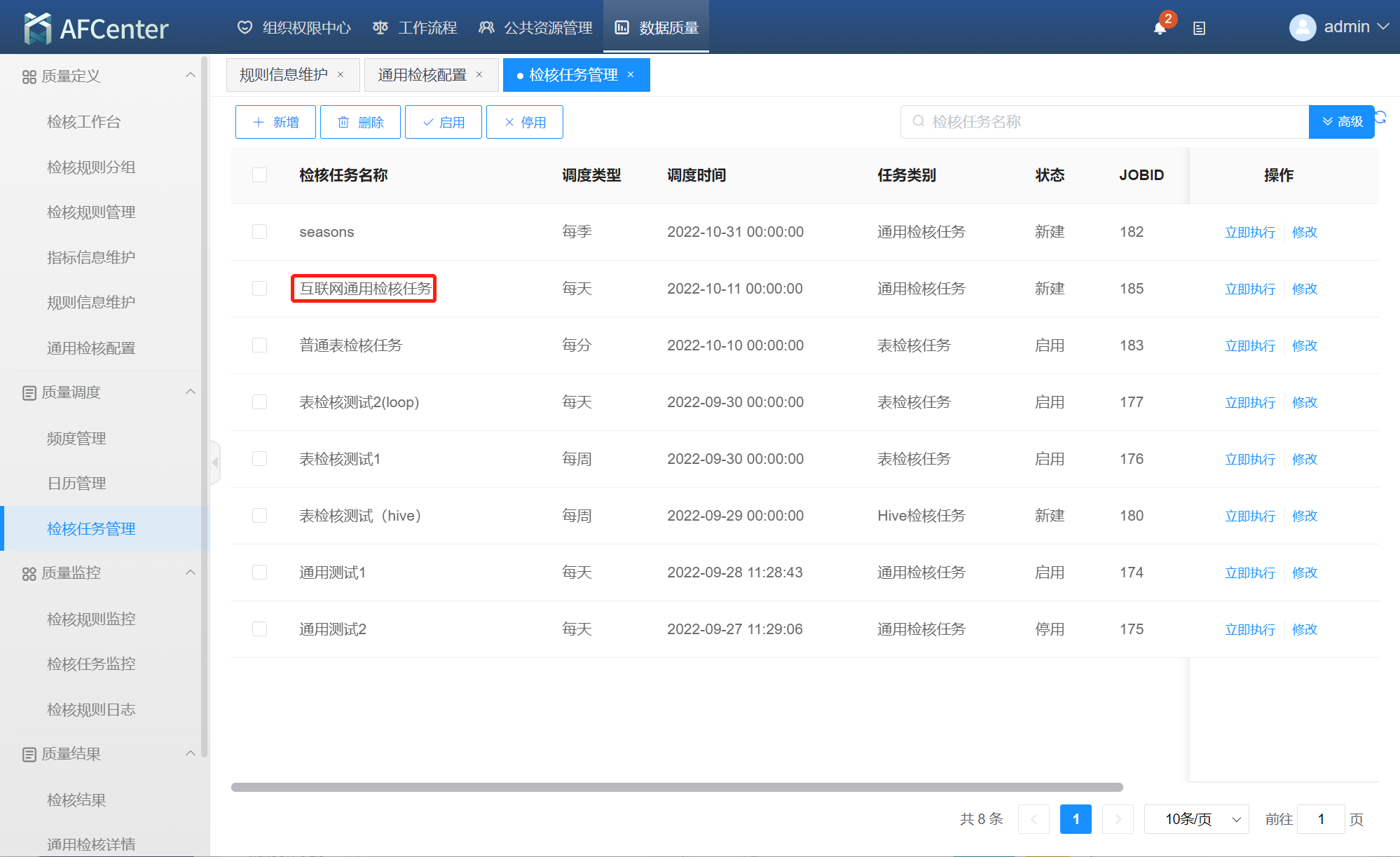Expand advanced search with 高级 button

click(x=1341, y=122)
